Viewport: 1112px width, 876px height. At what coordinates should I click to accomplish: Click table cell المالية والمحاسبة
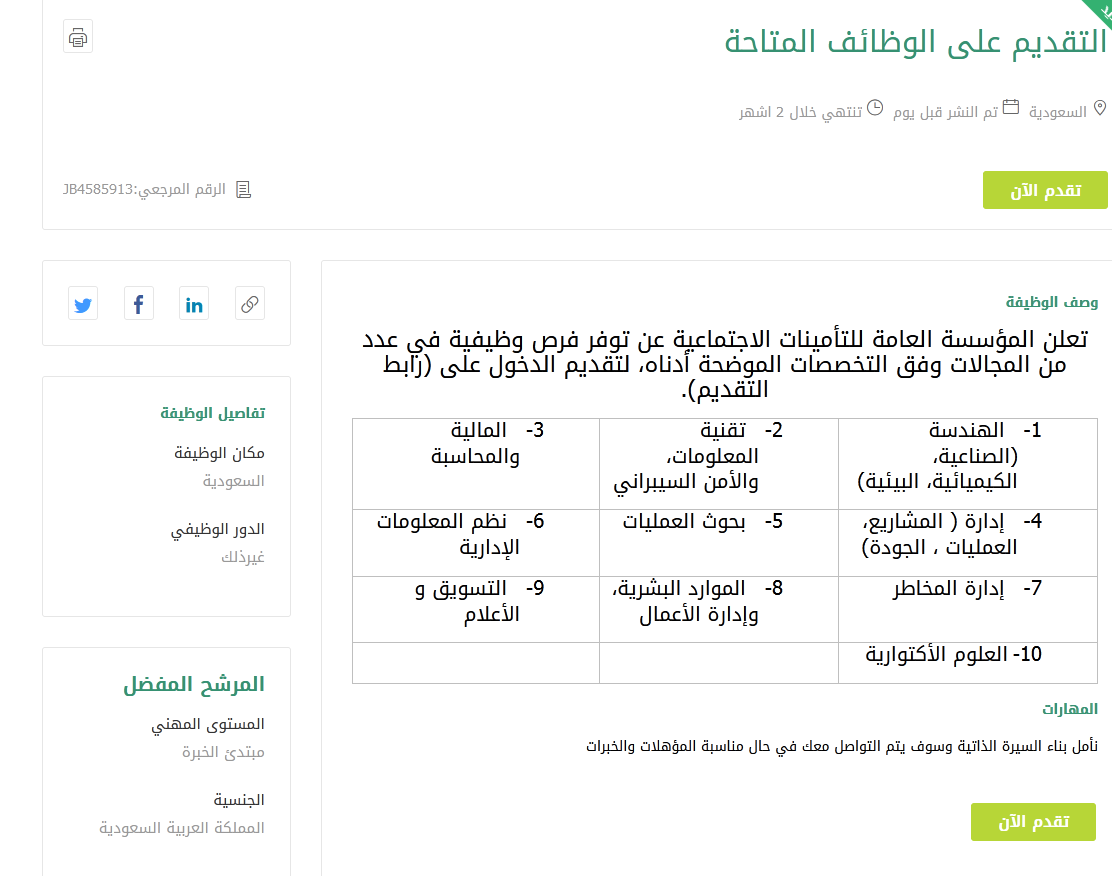click(476, 464)
